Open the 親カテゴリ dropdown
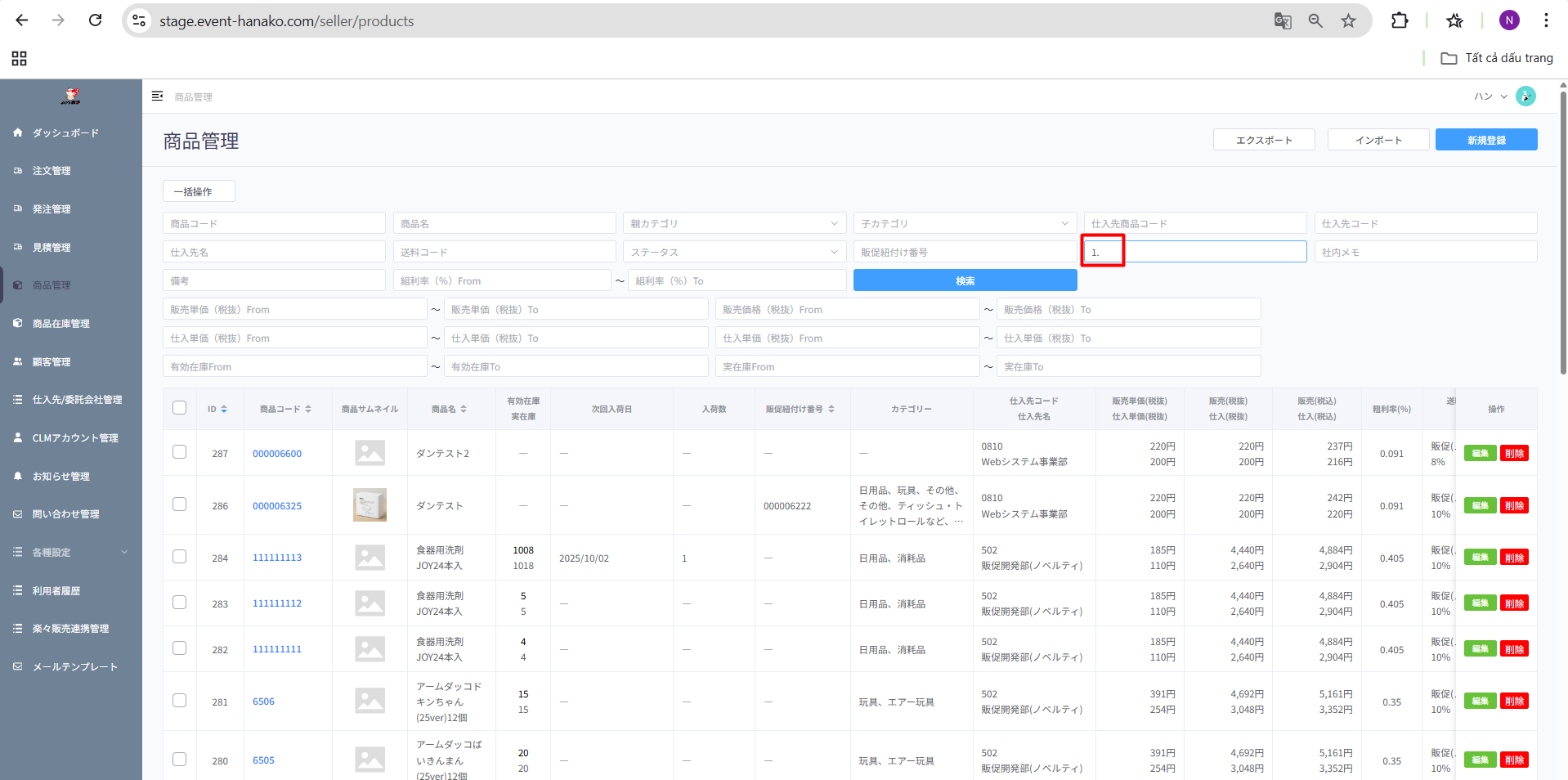The image size is (1568, 780). click(733, 223)
